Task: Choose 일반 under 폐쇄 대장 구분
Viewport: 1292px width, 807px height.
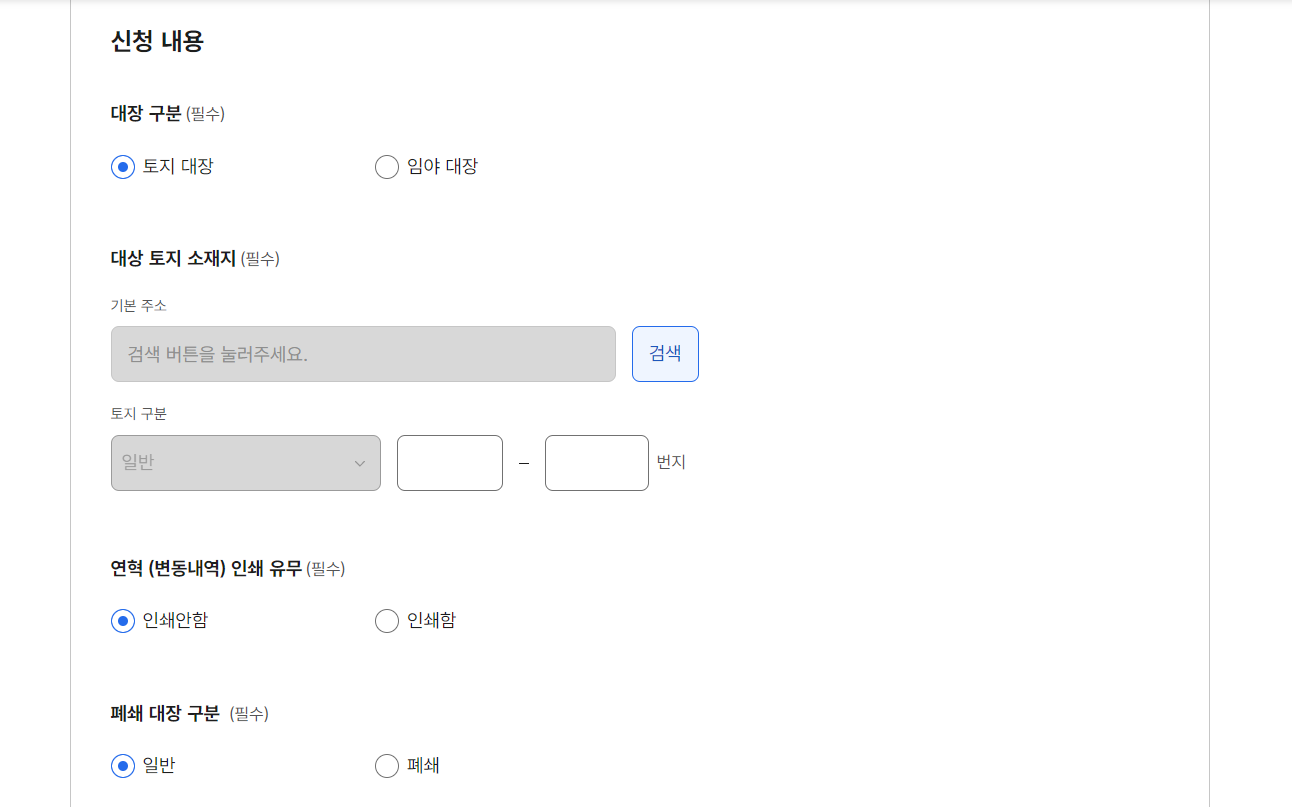Action: (x=122, y=765)
